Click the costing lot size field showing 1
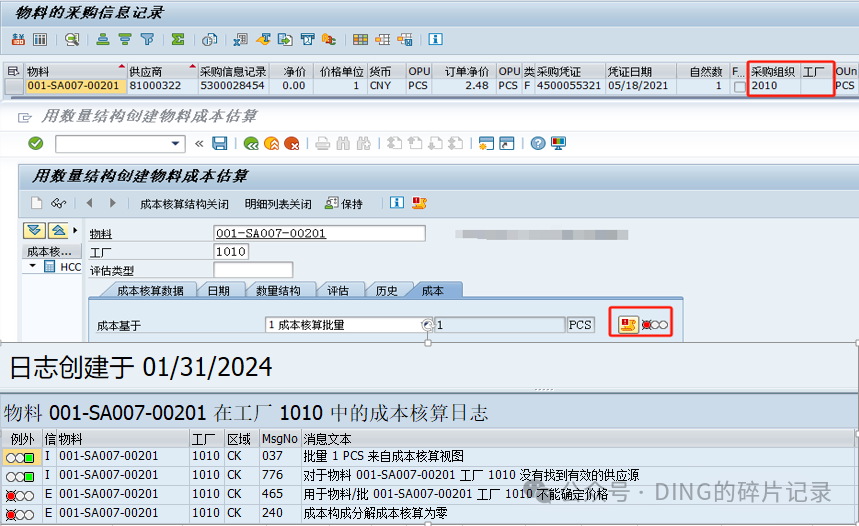The width and height of the screenshot is (859, 526). click(x=500, y=325)
